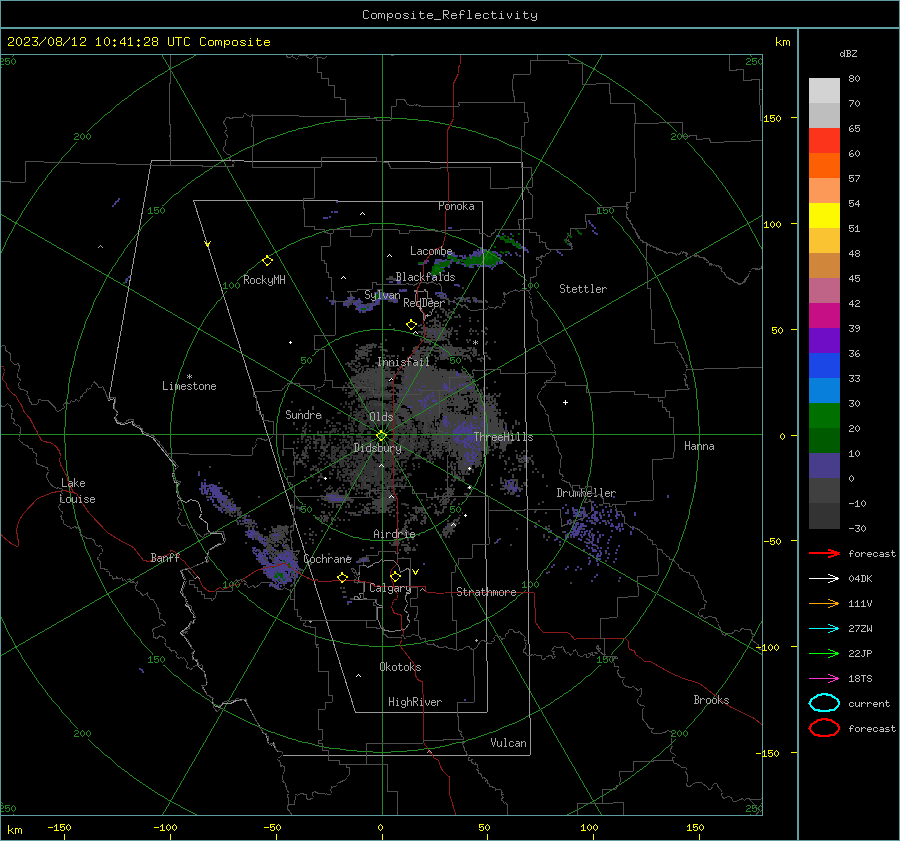Click the Stettler label
Image resolution: width=900 pixels, height=841 pixels.
tap(583, 289)
